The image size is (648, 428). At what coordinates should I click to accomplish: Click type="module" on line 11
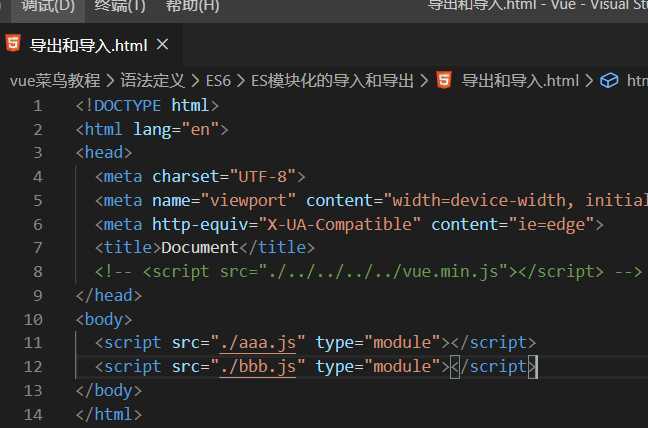(x=378, y=343)
